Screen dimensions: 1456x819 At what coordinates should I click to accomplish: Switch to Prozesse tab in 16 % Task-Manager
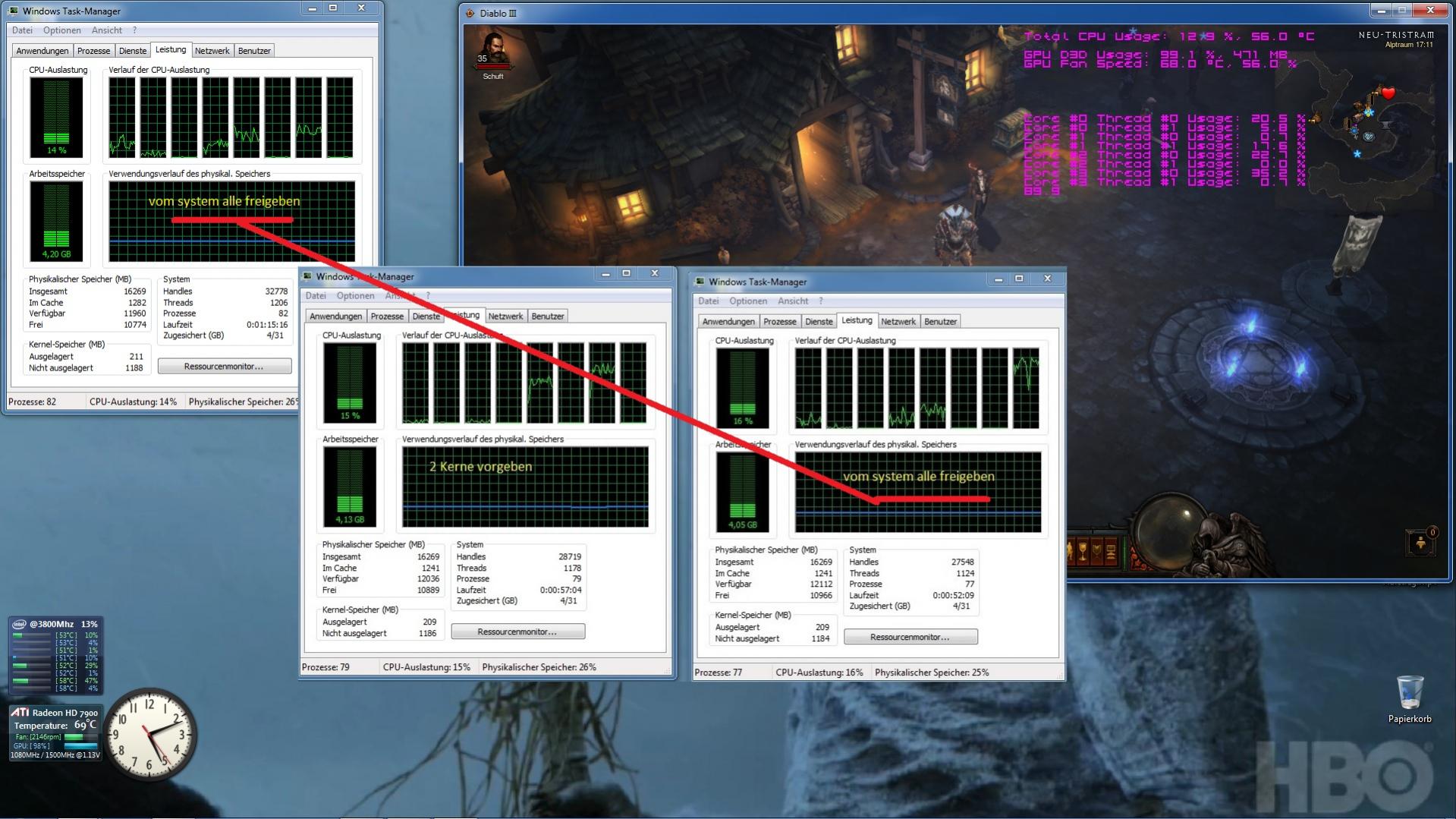click(780, 322)
